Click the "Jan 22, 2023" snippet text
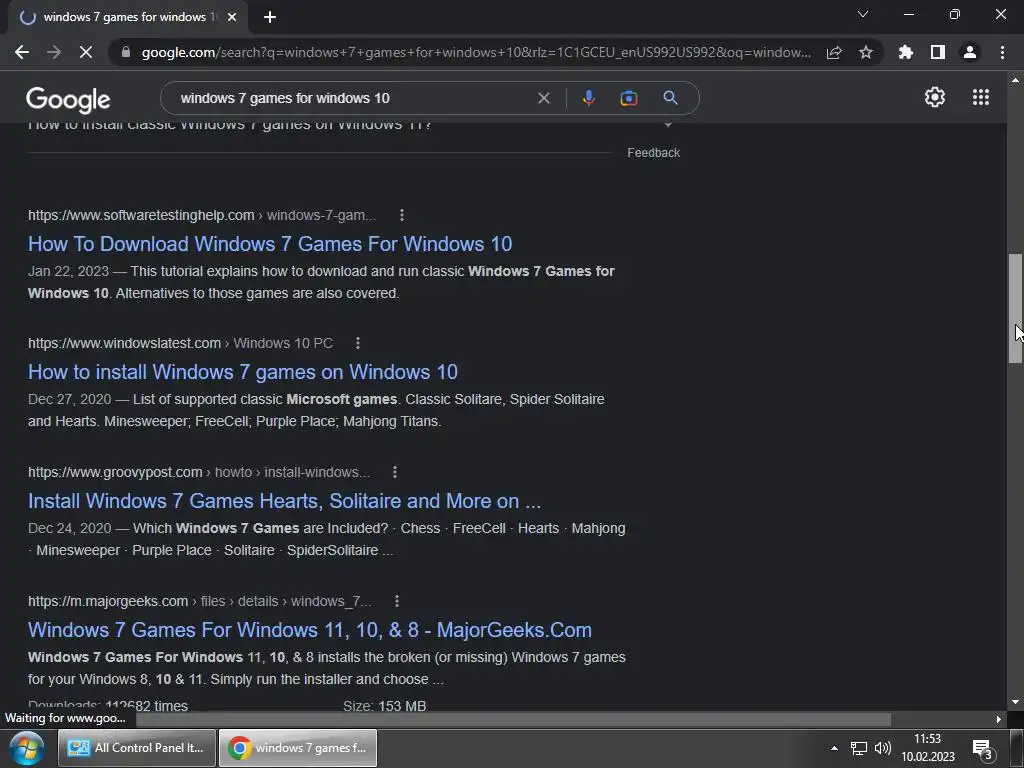Viewport: 1024px width, 768px height. coord(68,271)
